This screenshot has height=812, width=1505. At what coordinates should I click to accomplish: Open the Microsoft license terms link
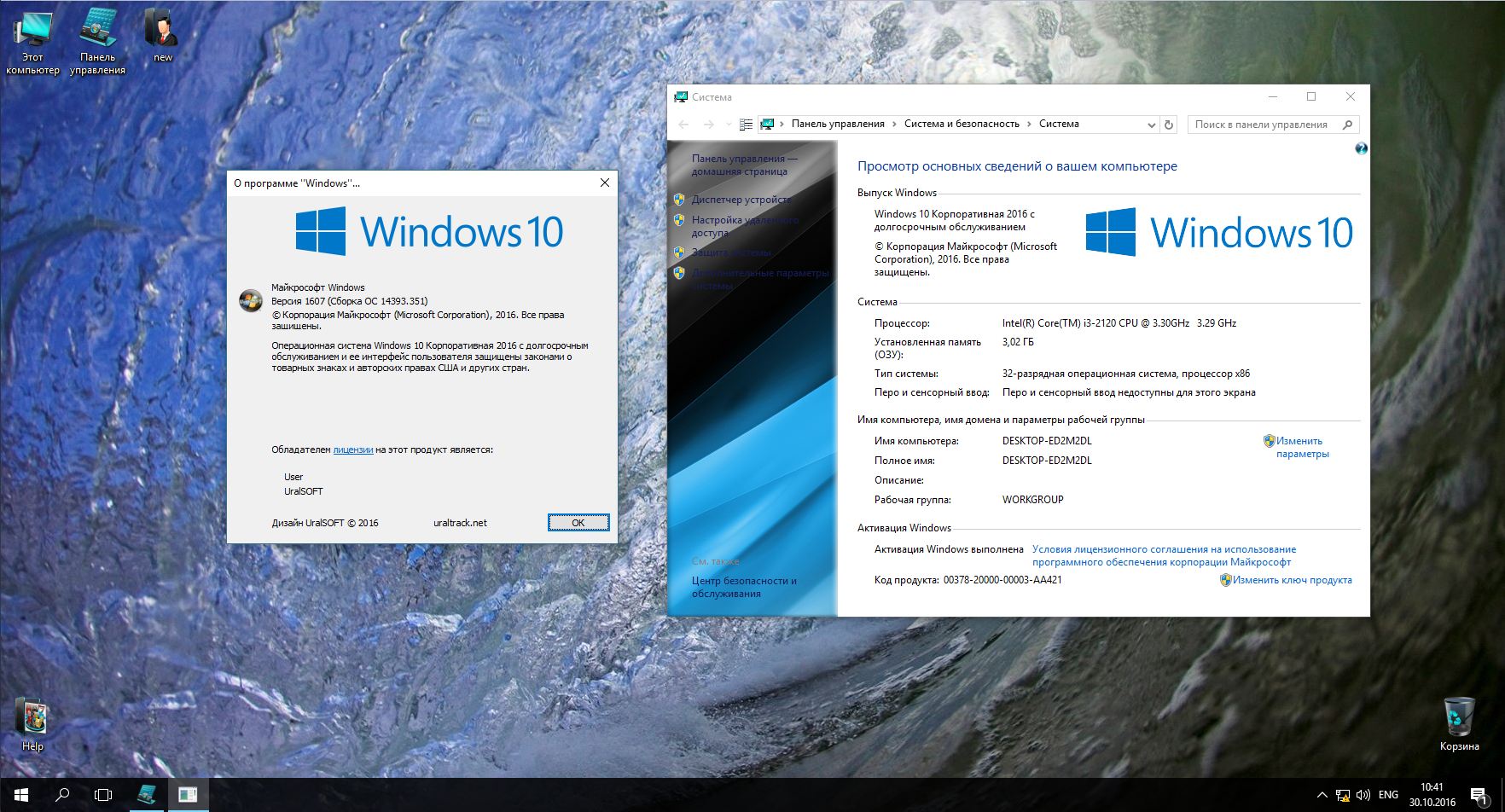(x=1164, y=555)
